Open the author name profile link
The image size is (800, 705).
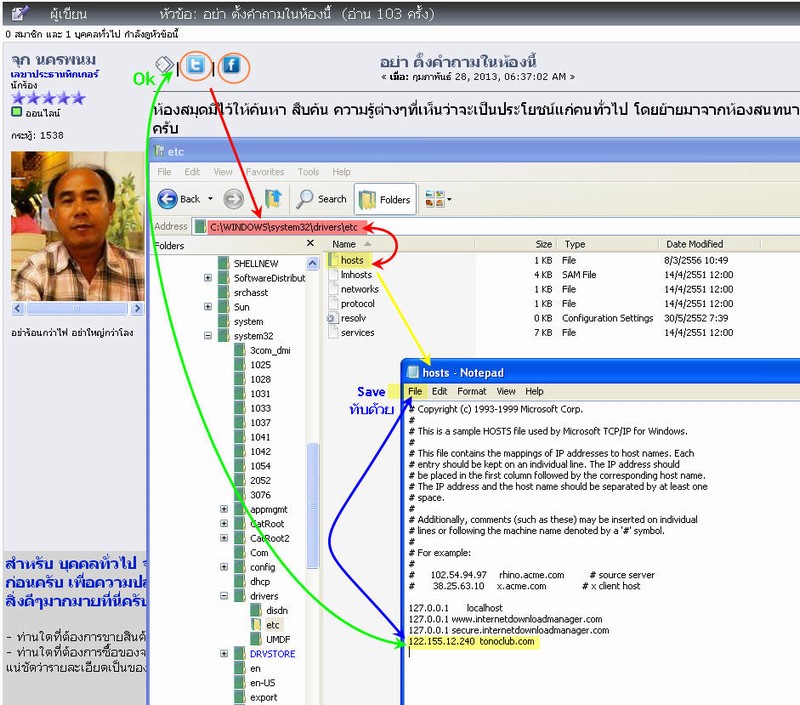[54, 60]
